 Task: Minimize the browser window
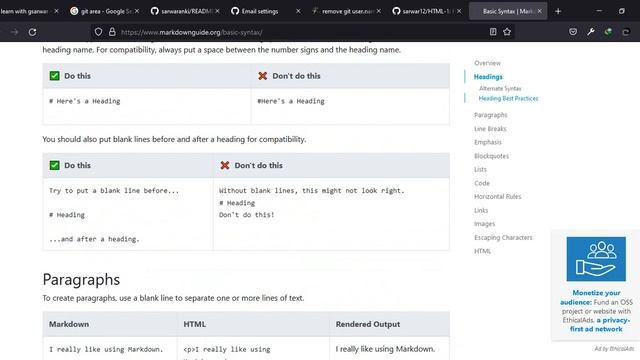[599, 11]
